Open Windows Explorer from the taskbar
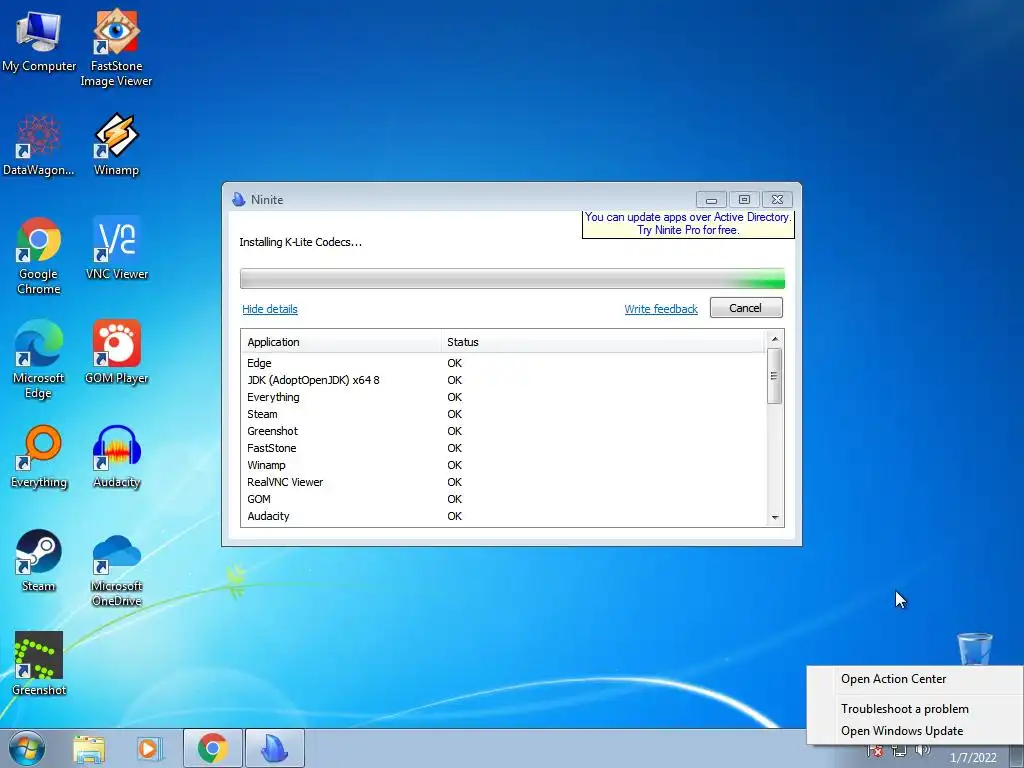The height and width of the screenshot is (768, 1024). tap(89, 749)
